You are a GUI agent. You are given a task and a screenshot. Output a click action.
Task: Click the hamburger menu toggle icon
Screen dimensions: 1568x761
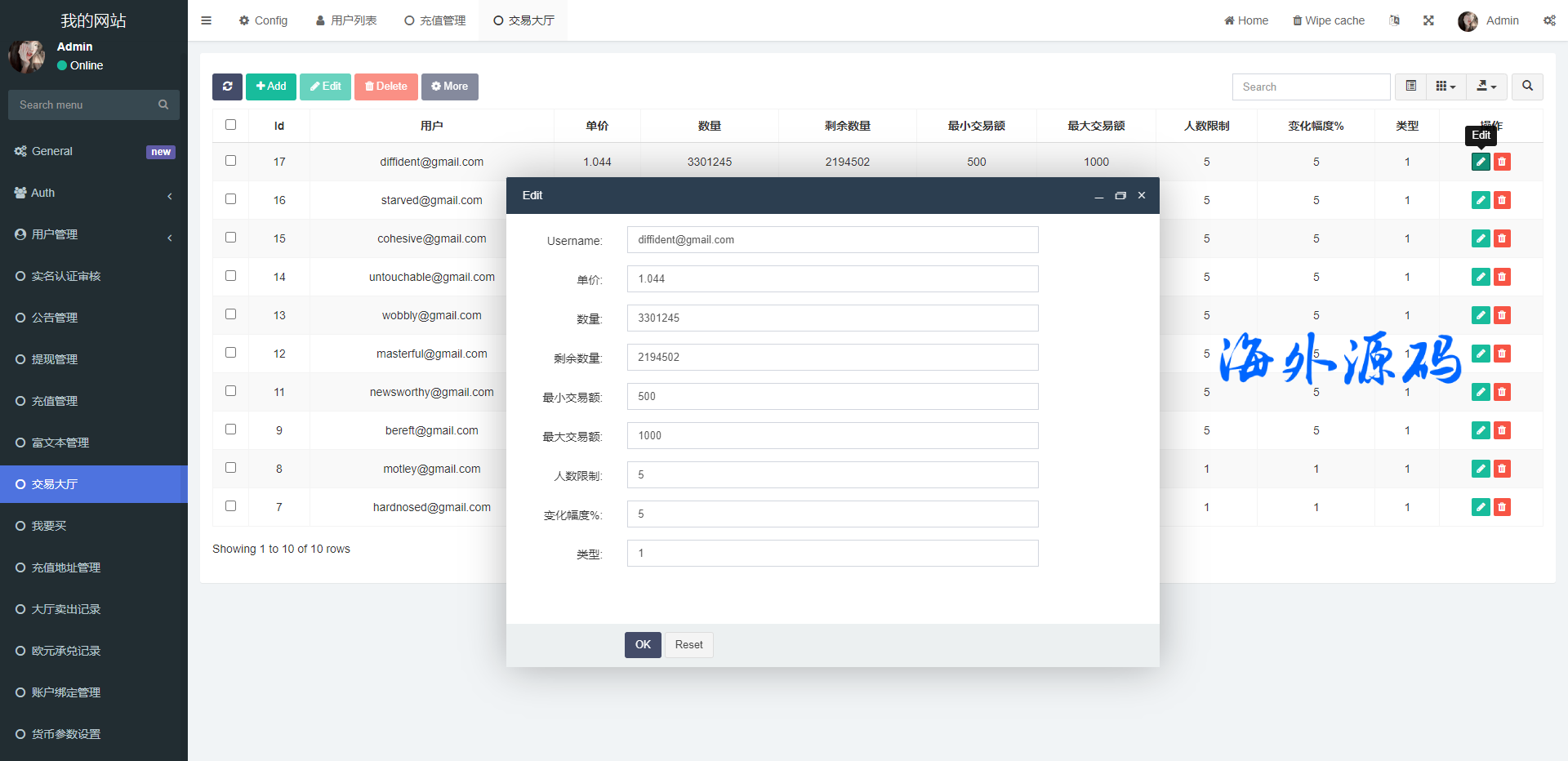coord(207,20)
